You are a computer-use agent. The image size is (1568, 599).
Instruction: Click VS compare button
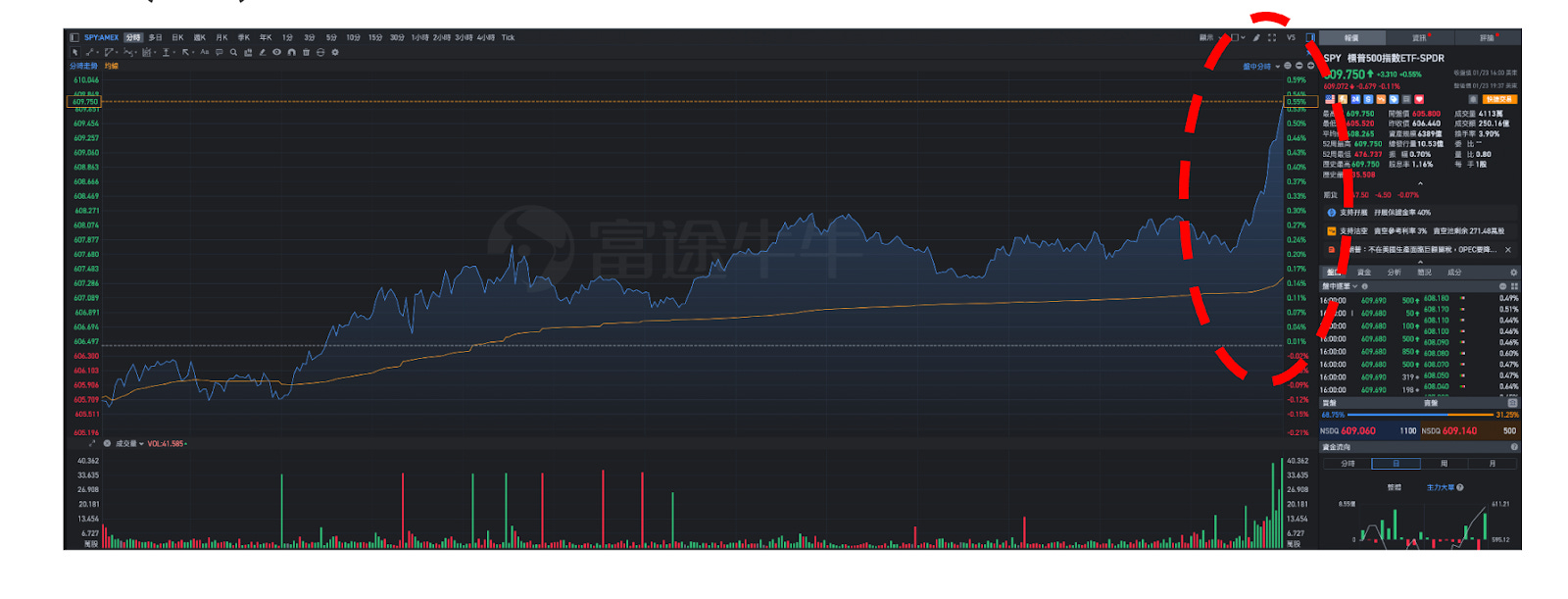pyautogui.click(x=1291, y=37)
